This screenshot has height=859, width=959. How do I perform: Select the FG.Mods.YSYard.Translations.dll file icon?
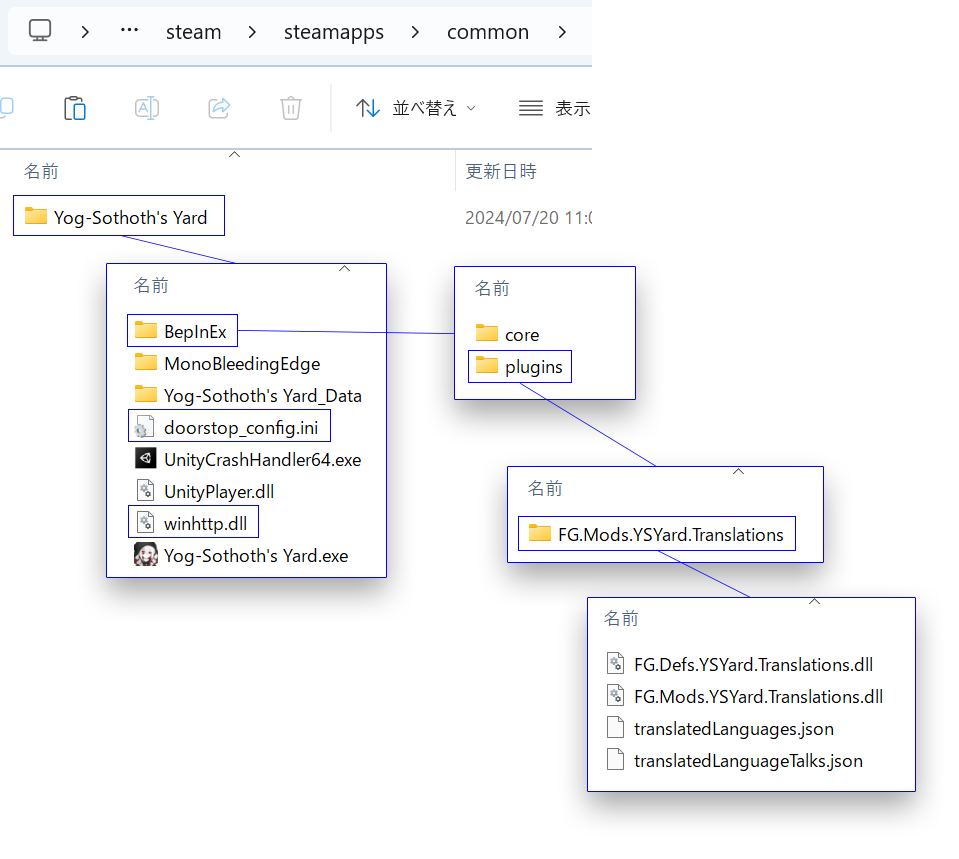coord(615,695)
